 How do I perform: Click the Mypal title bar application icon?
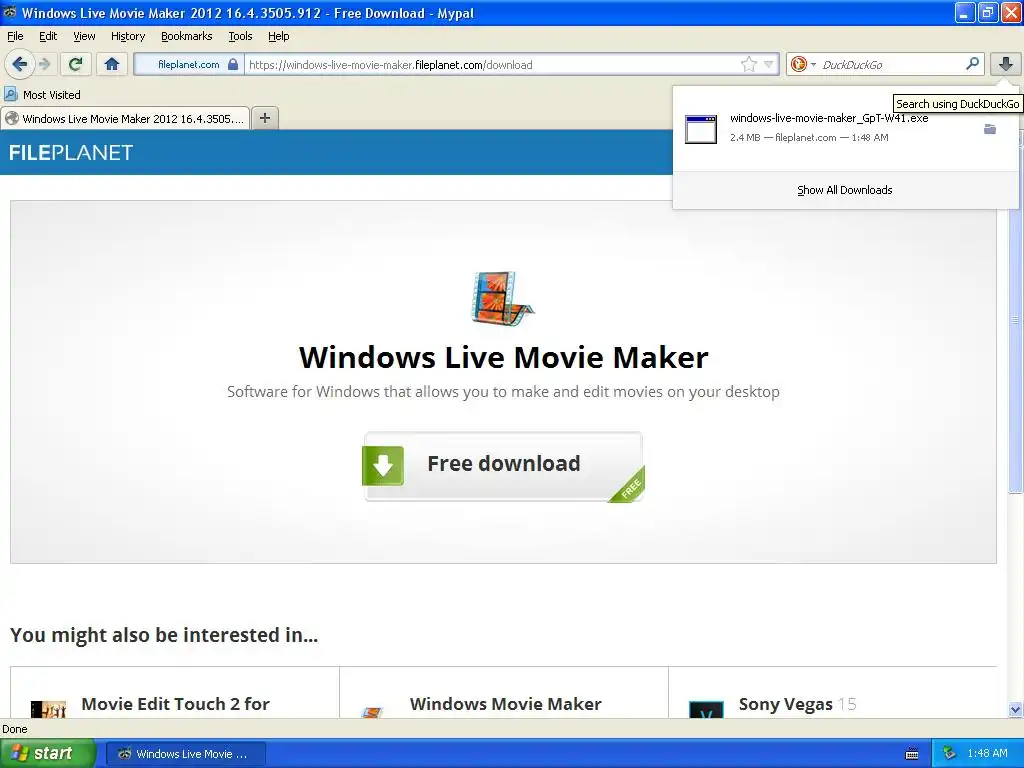pyautogui.click(x=10, y=12)
